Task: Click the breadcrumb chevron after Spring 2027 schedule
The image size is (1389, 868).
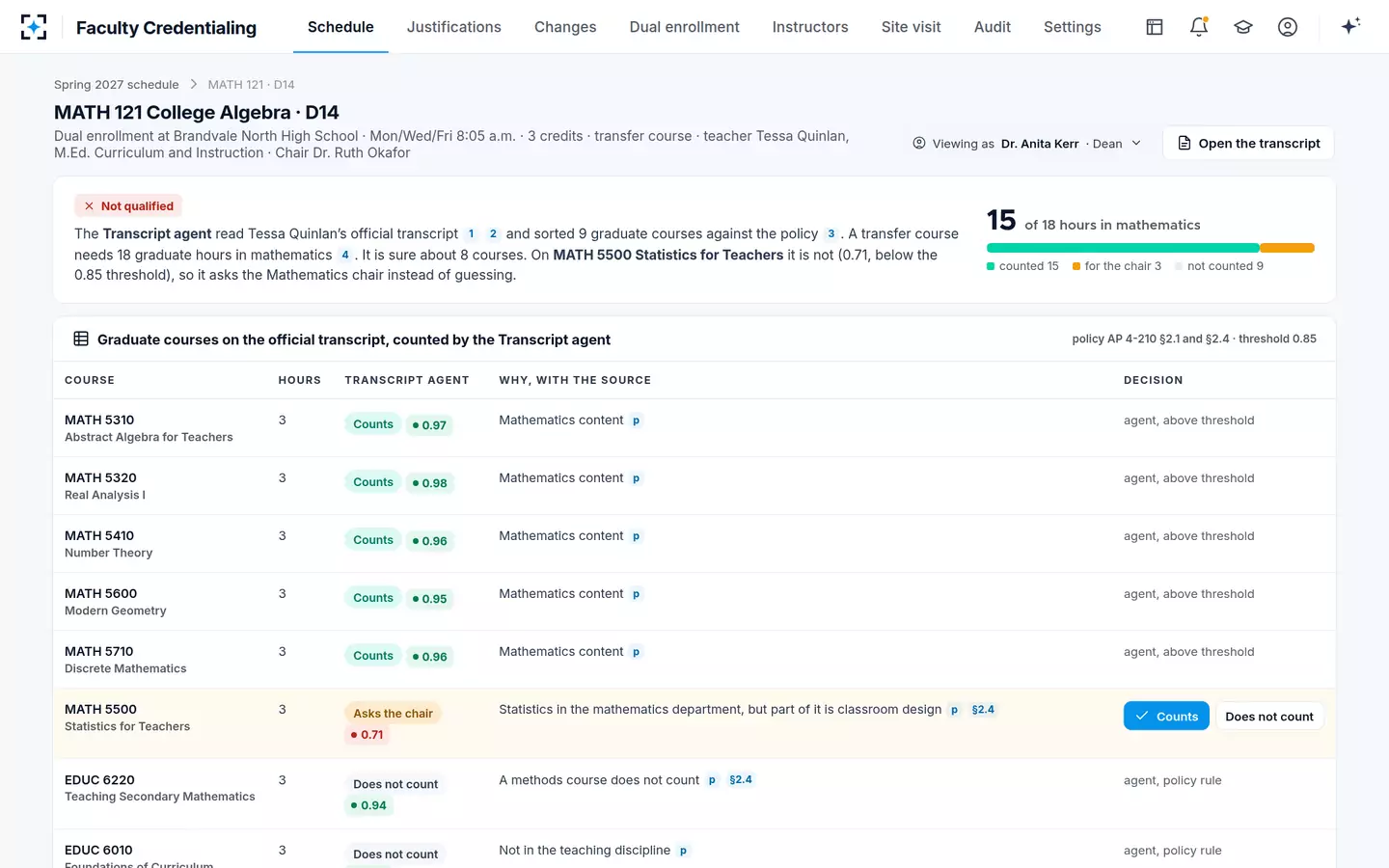Action: coord(193,85)
